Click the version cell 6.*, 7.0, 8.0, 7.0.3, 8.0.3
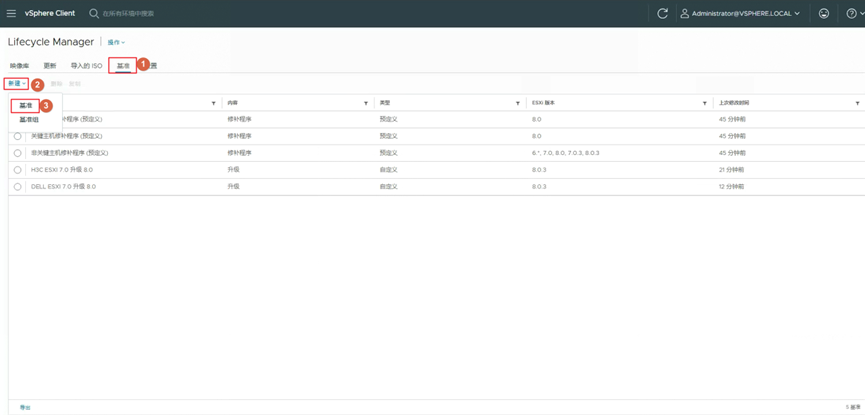Screen dimensions: 865x415 [565, 153]
